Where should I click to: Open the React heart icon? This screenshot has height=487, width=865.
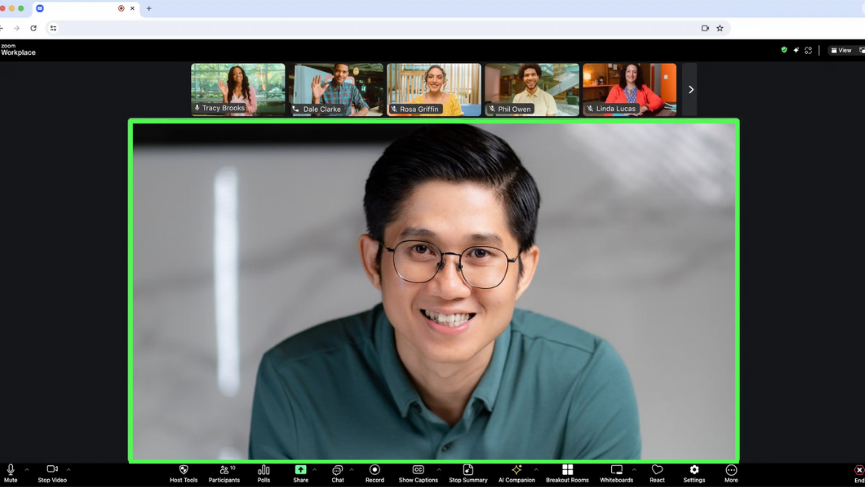(657, 470)
